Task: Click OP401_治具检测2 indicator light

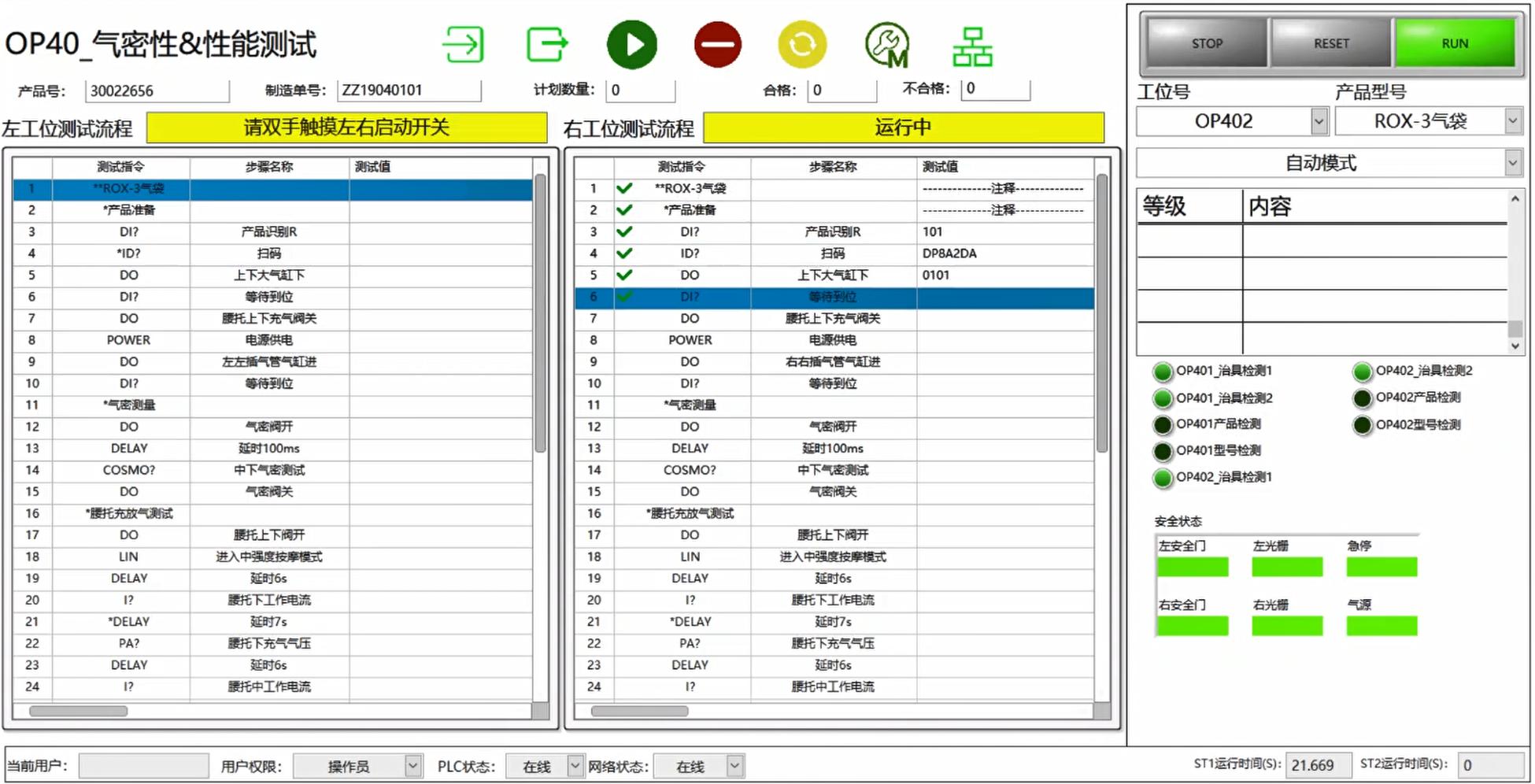Action: pyautogui.click(x=1163, y=398)
